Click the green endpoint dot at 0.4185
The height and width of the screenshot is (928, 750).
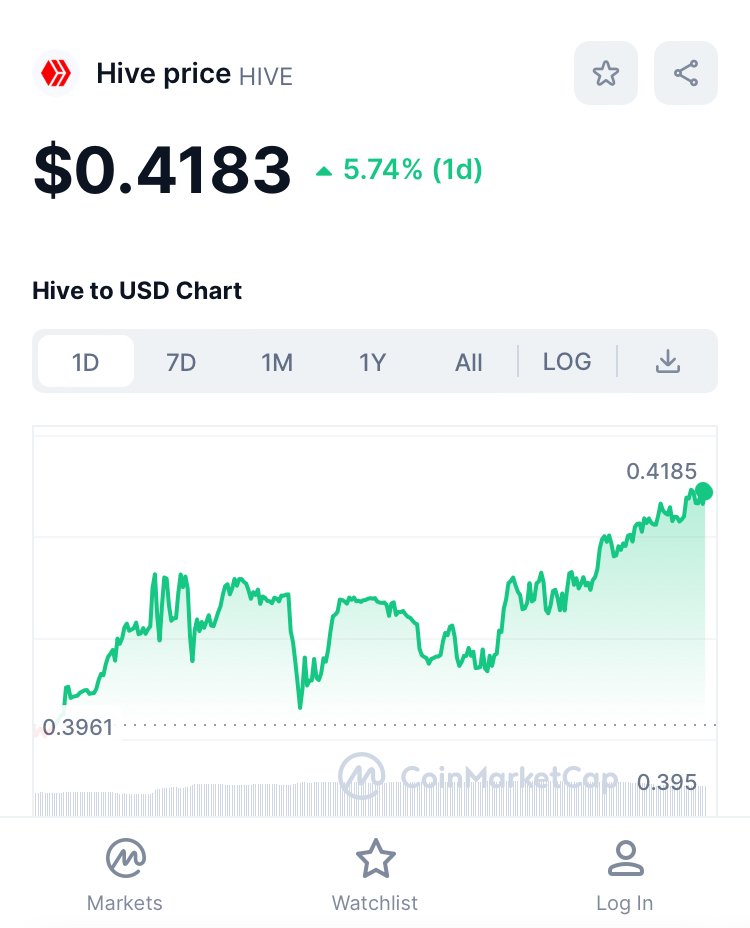pyautogui.click(x=703, y=491)
